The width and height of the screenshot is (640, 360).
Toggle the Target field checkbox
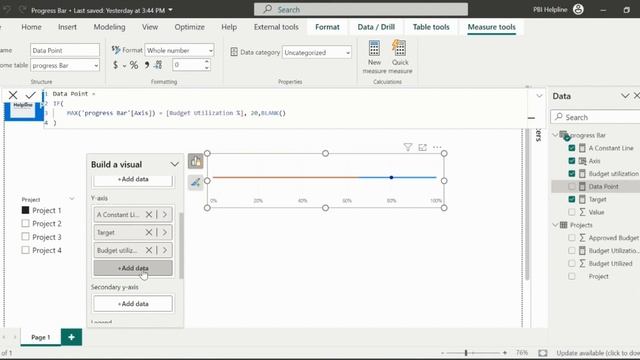coord(571,199)
